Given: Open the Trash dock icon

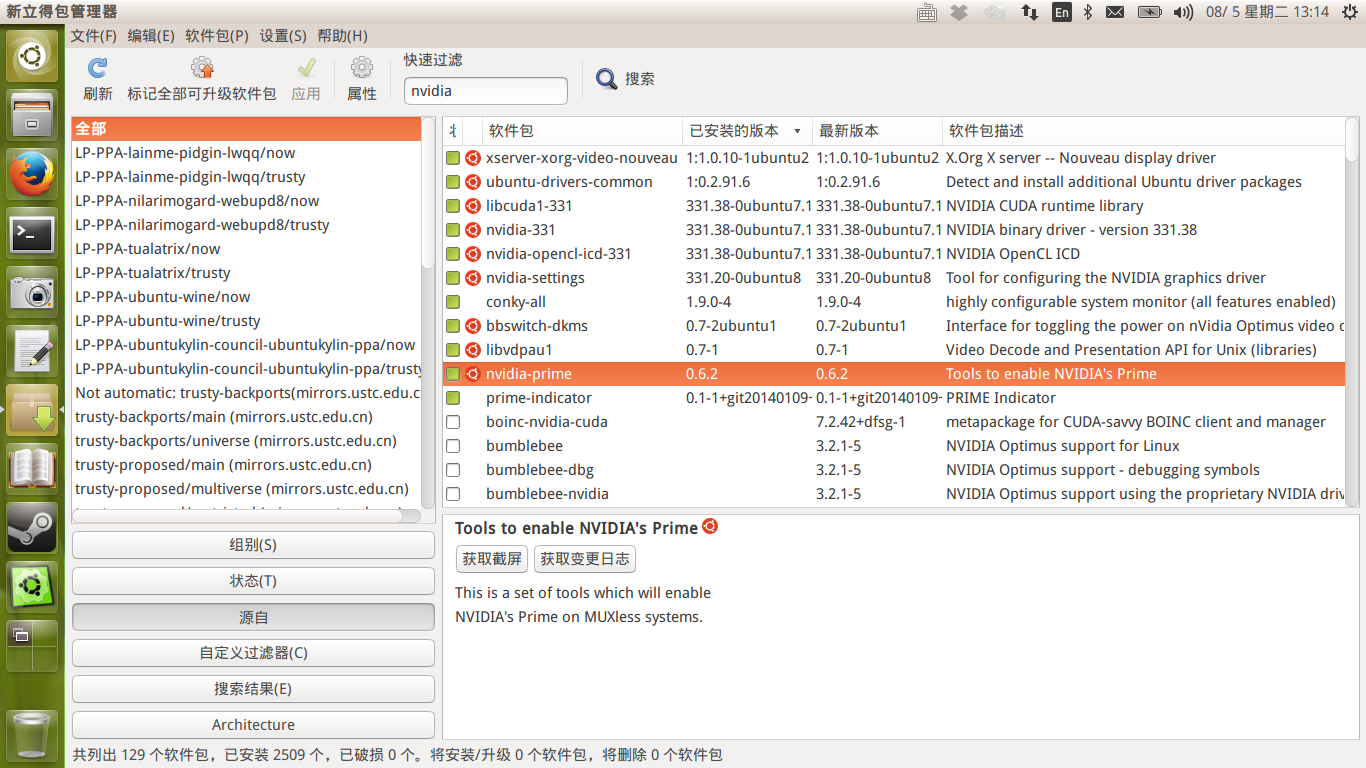Looking at the screenshot, I should click(33, 735).
